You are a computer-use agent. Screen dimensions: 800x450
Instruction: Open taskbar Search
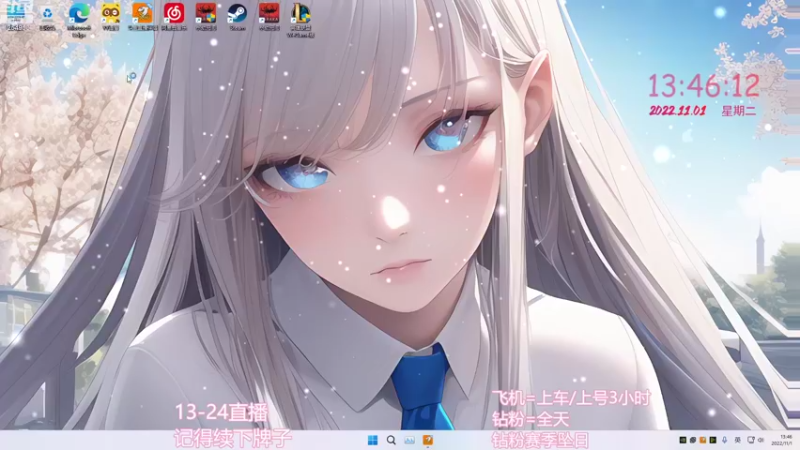pyautogui.click(x=391, y=440)
